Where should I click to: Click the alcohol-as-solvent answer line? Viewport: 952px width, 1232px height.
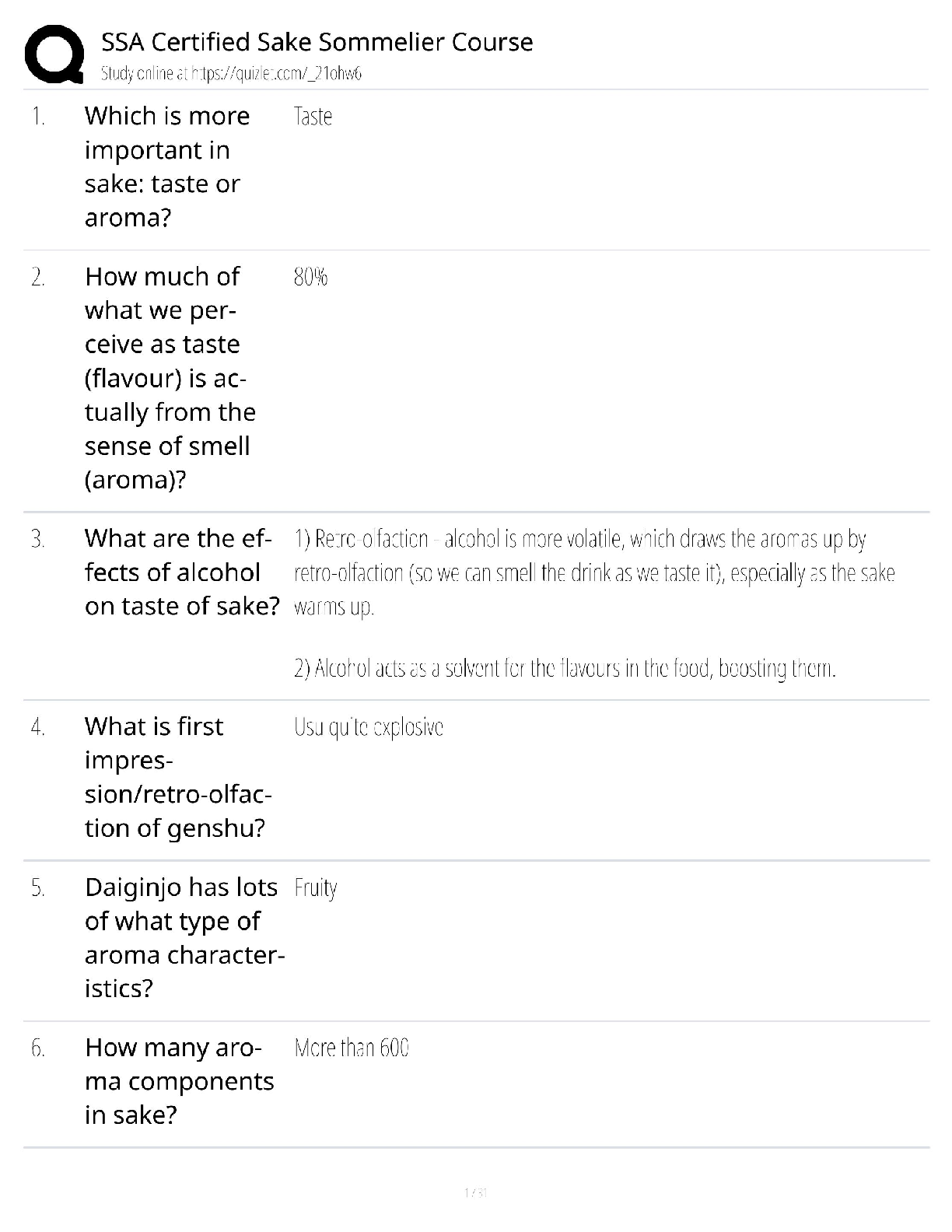click(x=565, y=669)
